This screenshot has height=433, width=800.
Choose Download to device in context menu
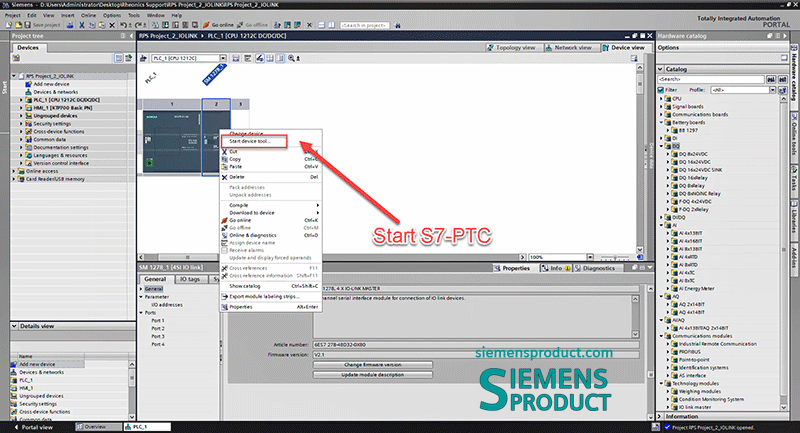[x=270, y=213]
